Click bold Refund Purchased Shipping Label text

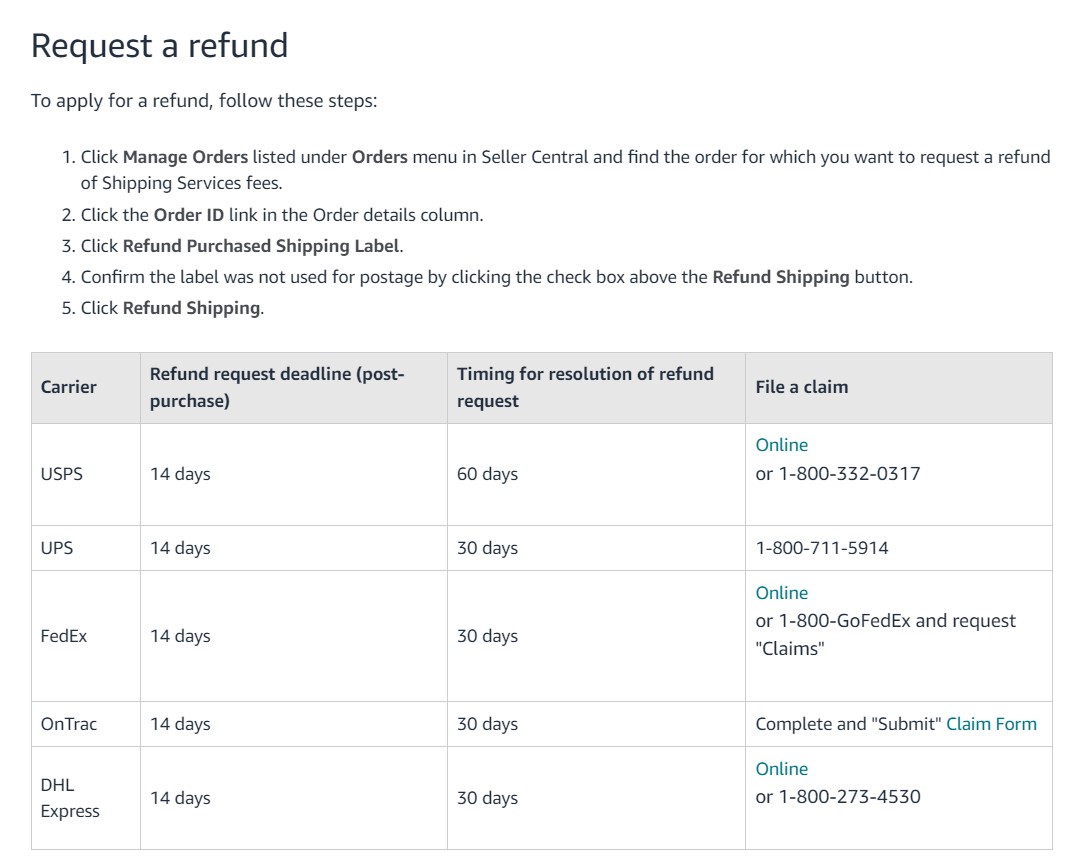[261, 246]
